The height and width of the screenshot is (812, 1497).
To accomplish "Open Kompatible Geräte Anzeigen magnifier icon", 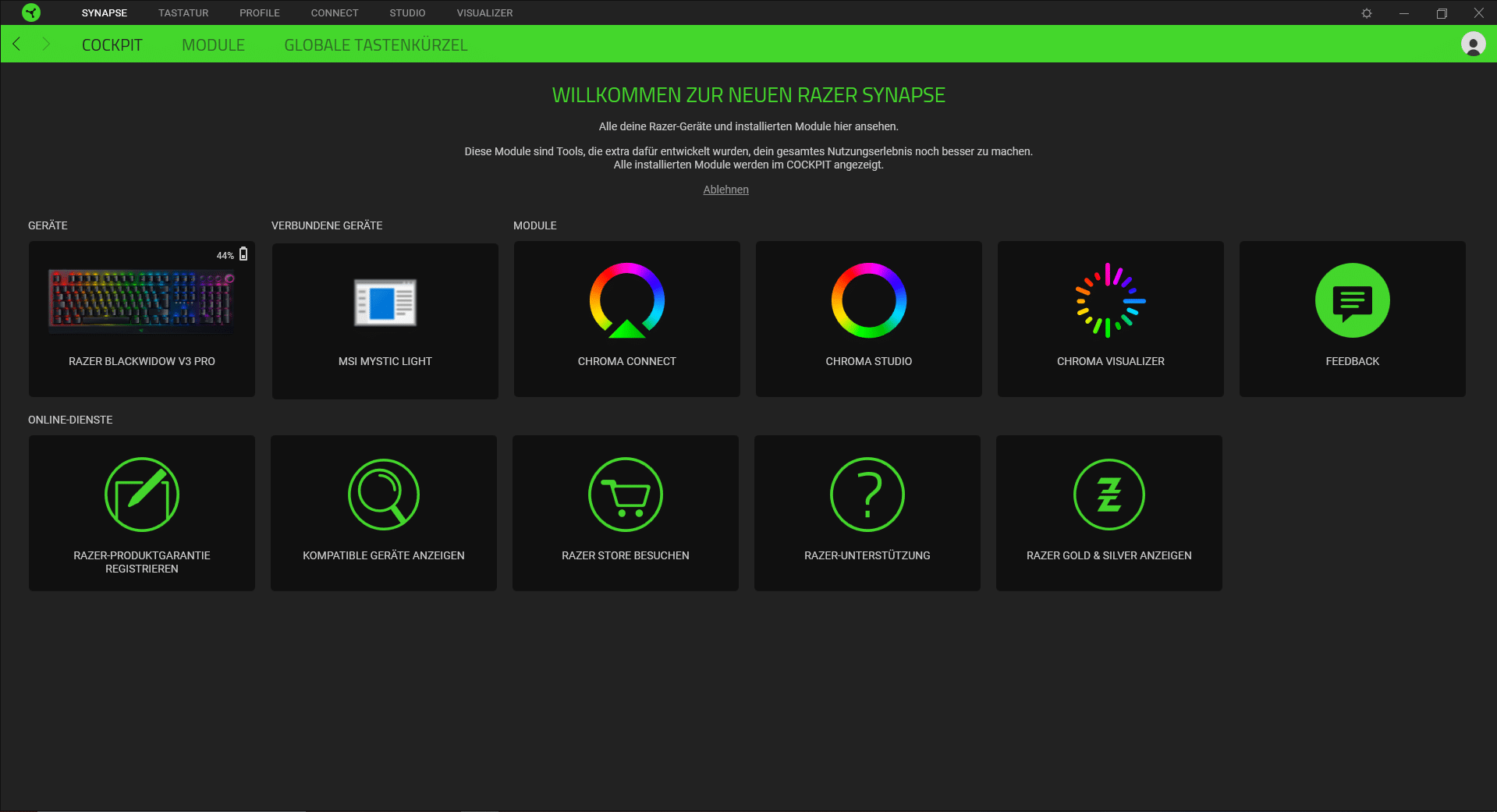I will point(384,495).
